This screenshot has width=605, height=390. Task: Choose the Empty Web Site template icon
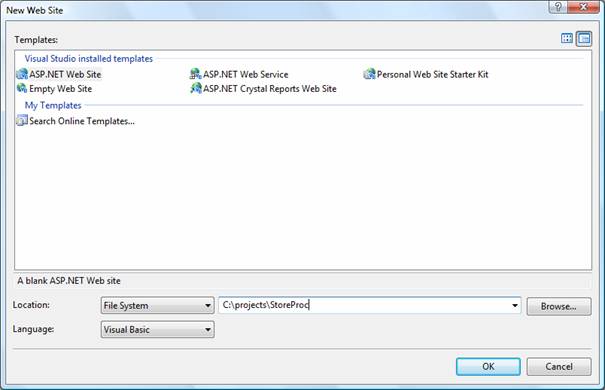(x=22, y=88)
